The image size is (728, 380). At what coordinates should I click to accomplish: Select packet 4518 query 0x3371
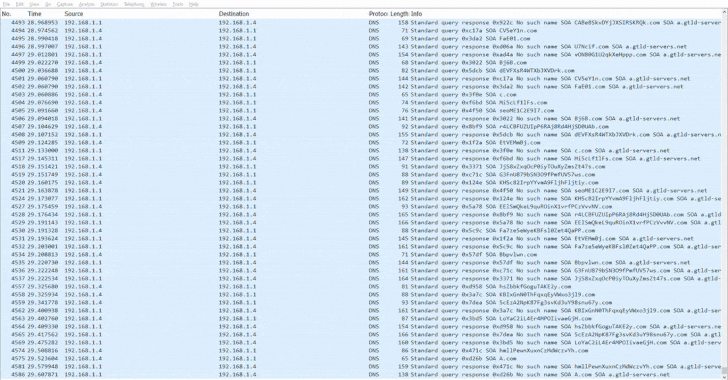coord(361,166)
